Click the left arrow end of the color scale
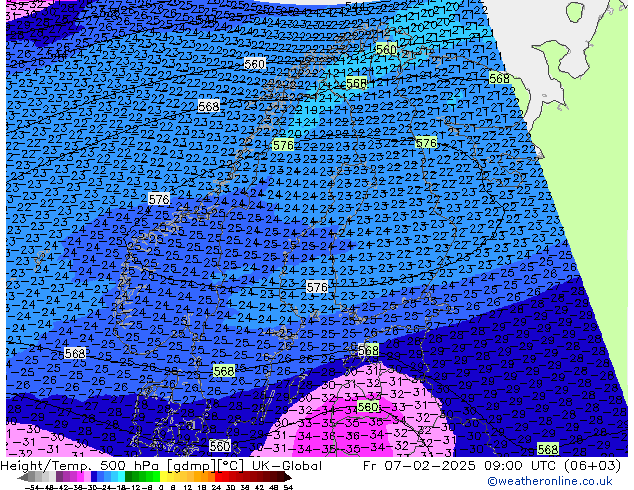 tap(23, 477)
